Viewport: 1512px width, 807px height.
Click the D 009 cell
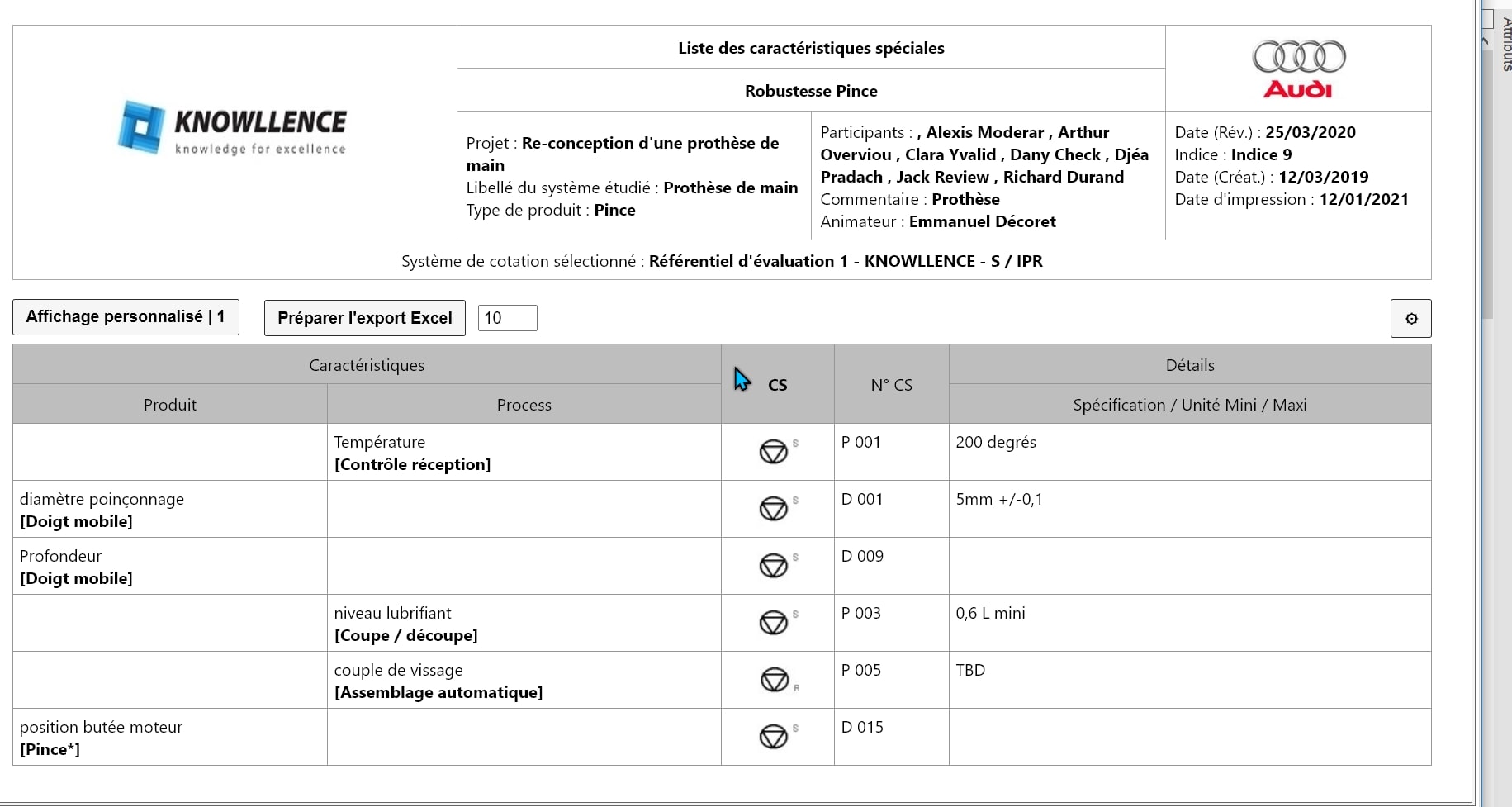[x=892, y=567]
